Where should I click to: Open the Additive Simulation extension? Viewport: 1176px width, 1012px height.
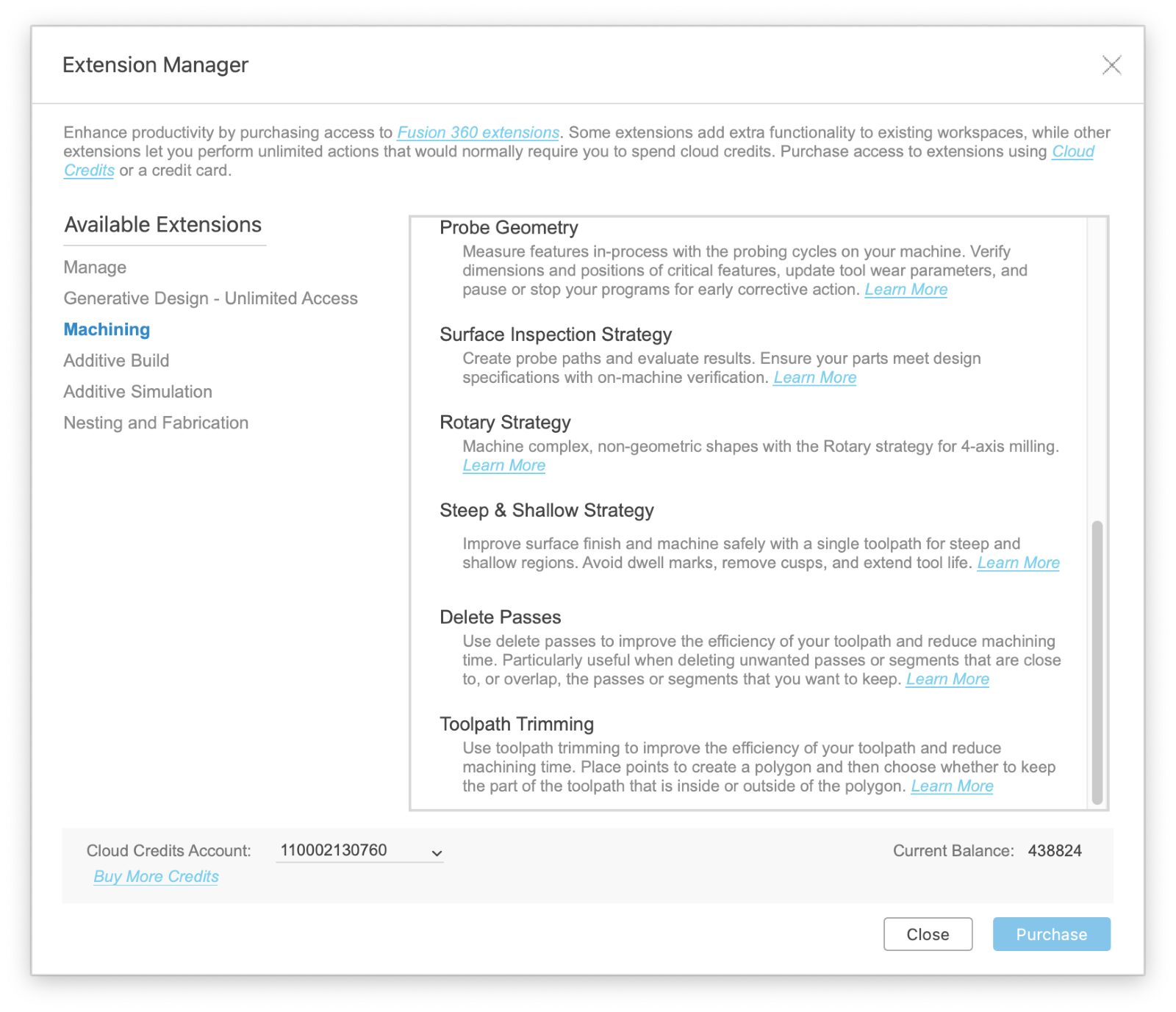click(x=137, y=392)
